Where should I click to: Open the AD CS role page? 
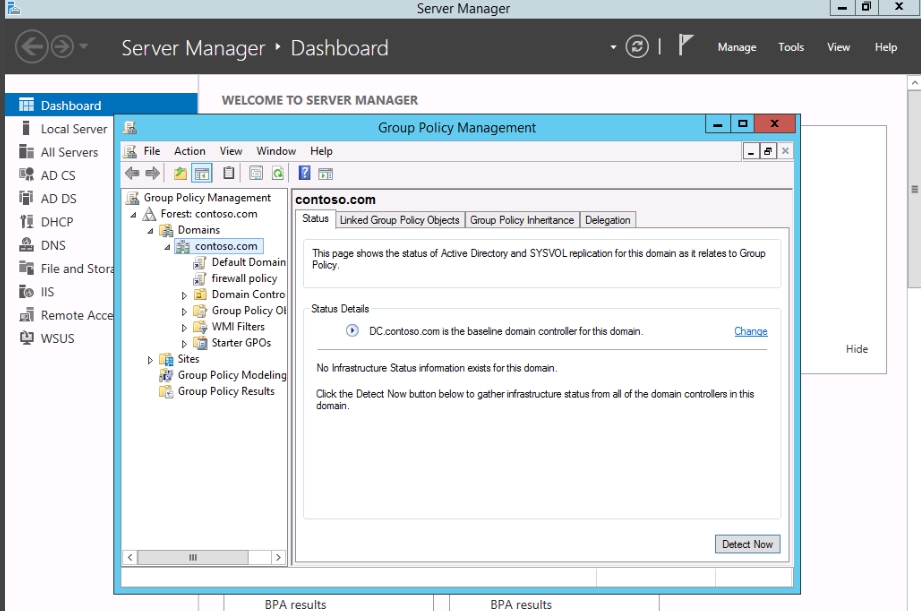[x=59, y=175]
